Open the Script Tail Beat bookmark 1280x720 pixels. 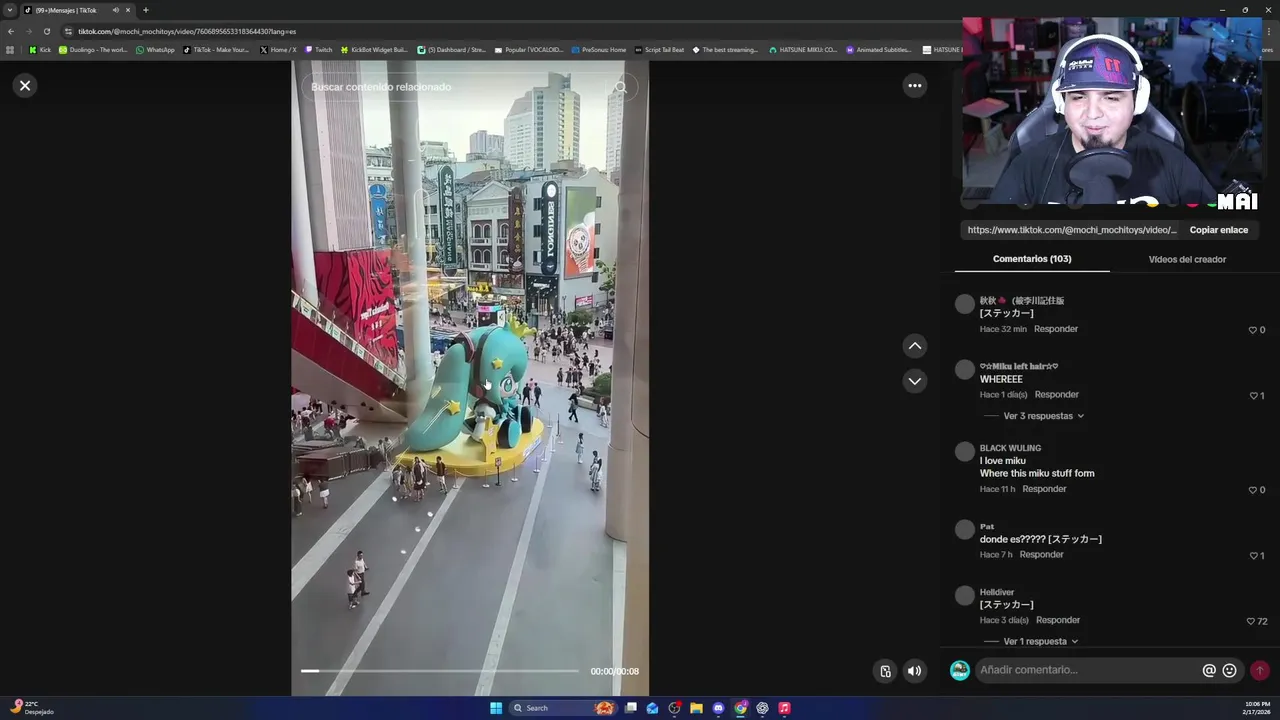tap(659, 49)
